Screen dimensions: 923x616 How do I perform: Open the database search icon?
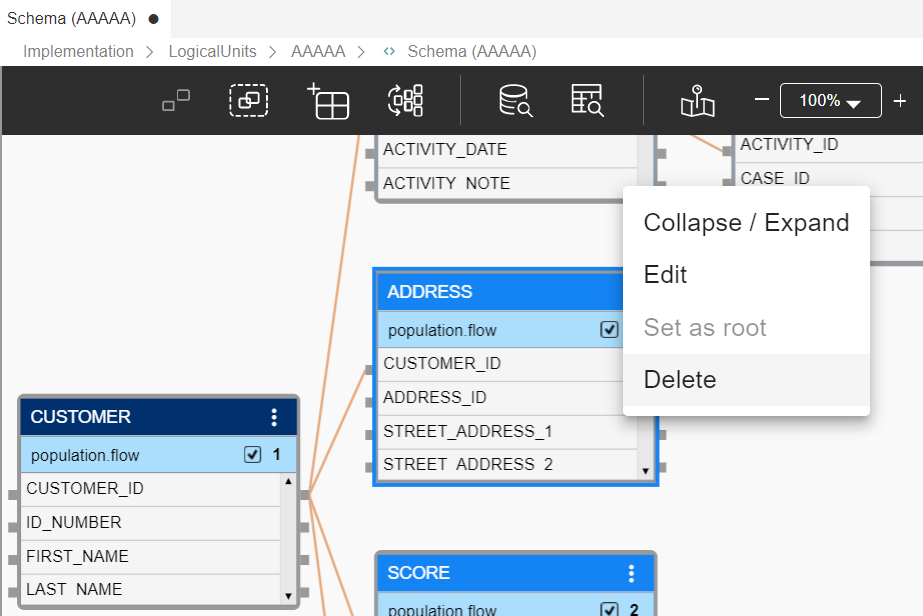coord(515,101)
